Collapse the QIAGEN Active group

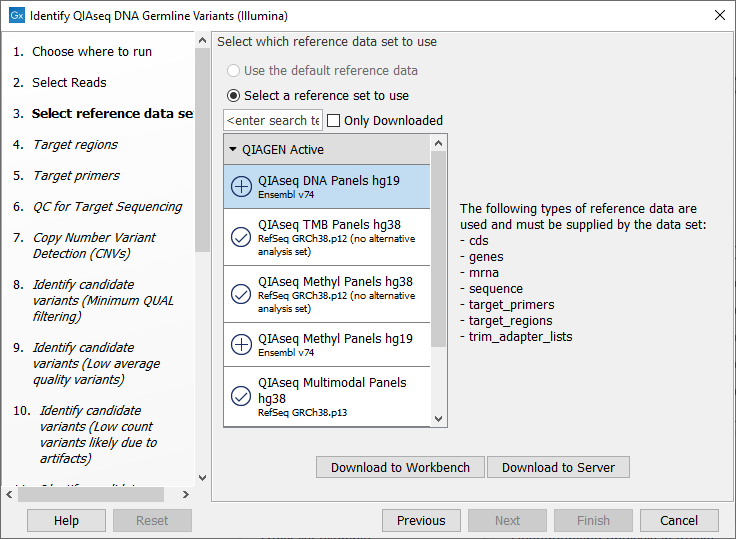click(x=232, y=150)
